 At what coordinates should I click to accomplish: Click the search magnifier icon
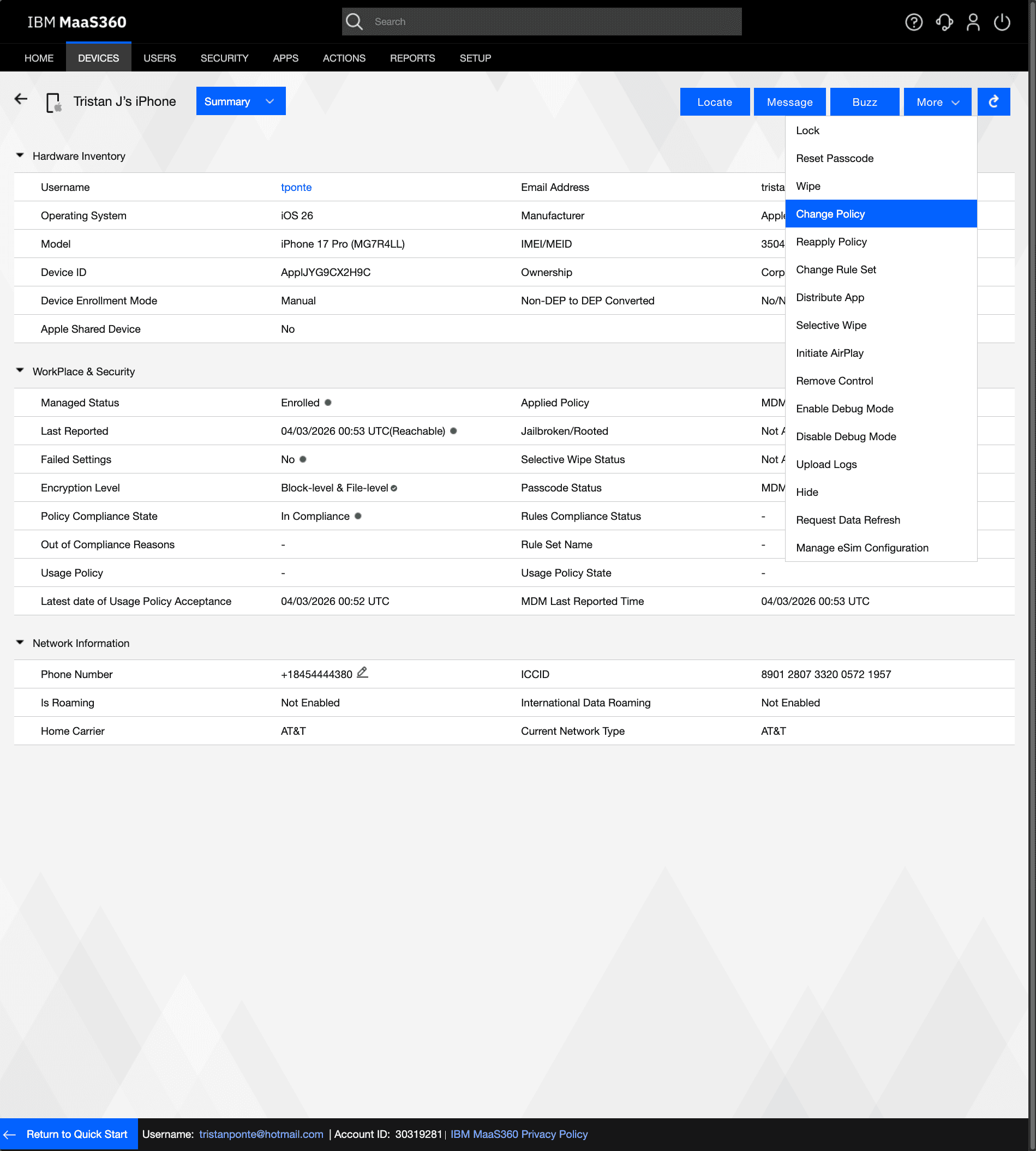coord(354,22)
